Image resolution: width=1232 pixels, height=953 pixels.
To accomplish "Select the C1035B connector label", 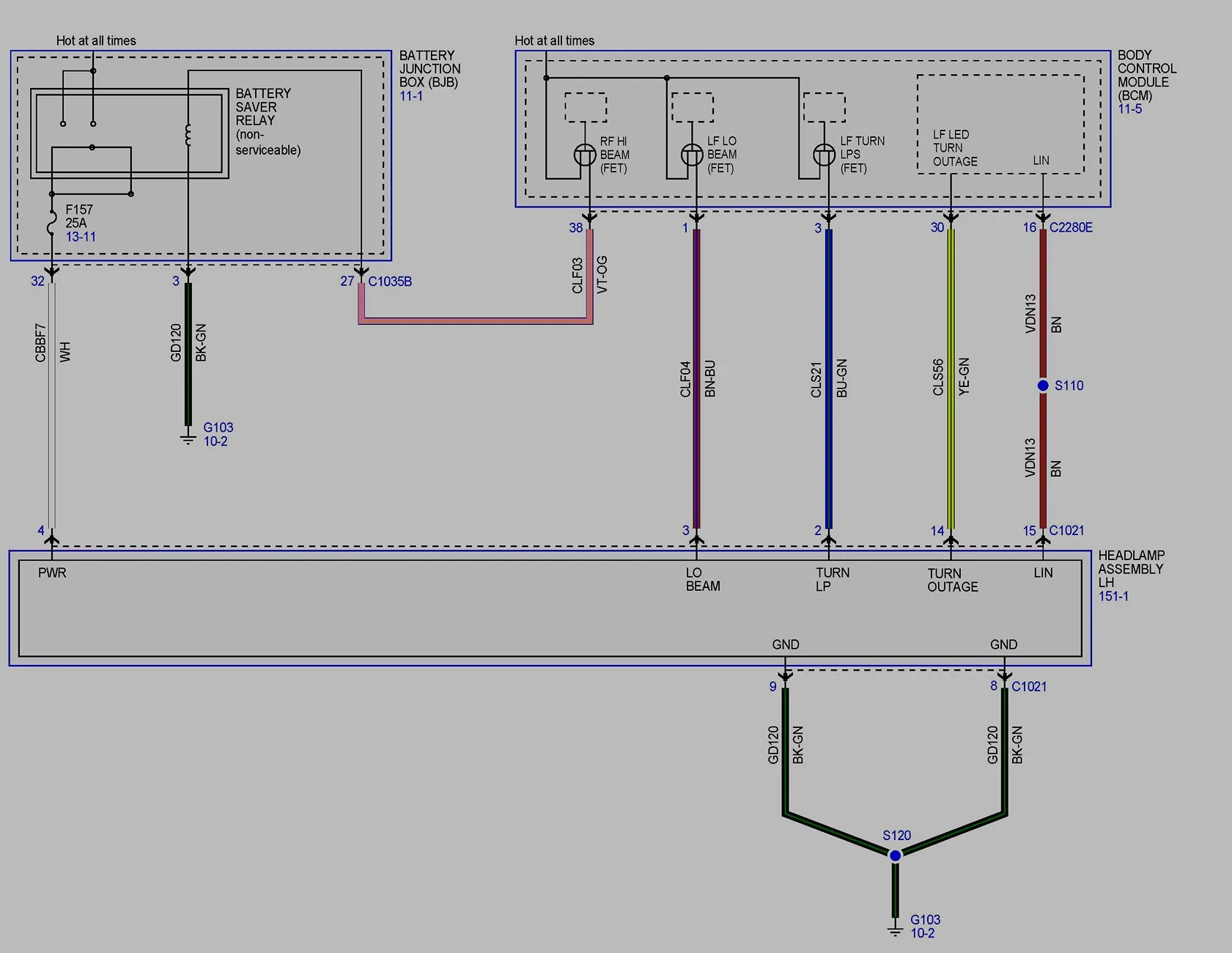I will [390, 282].
